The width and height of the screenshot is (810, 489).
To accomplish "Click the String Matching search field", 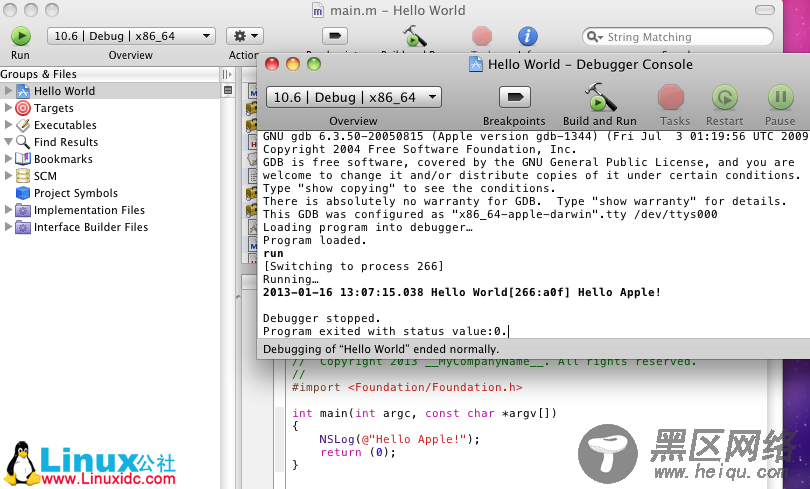I will pyautogui.click(x=678, y=37).
